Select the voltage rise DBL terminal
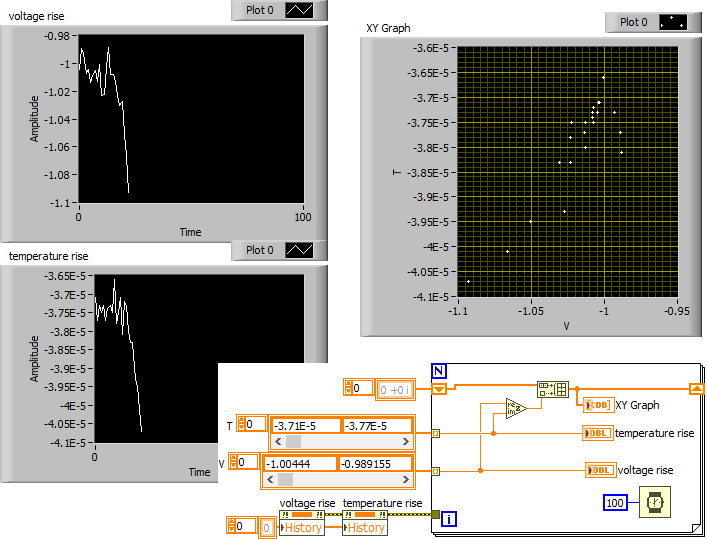Viewport: 708px width, 539px height. [600, 470]
